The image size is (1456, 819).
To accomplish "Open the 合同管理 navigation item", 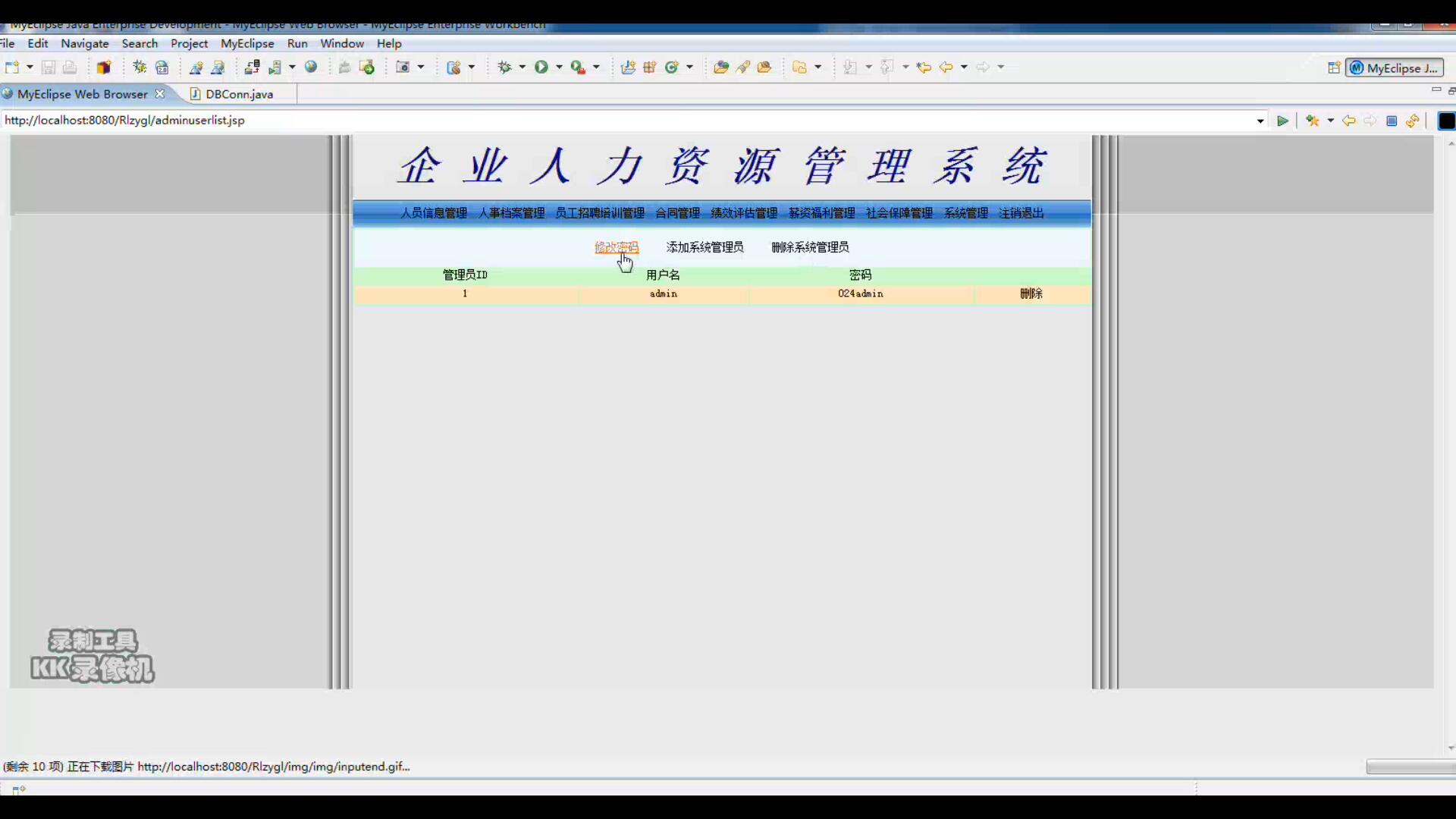I will coord(677,214).
